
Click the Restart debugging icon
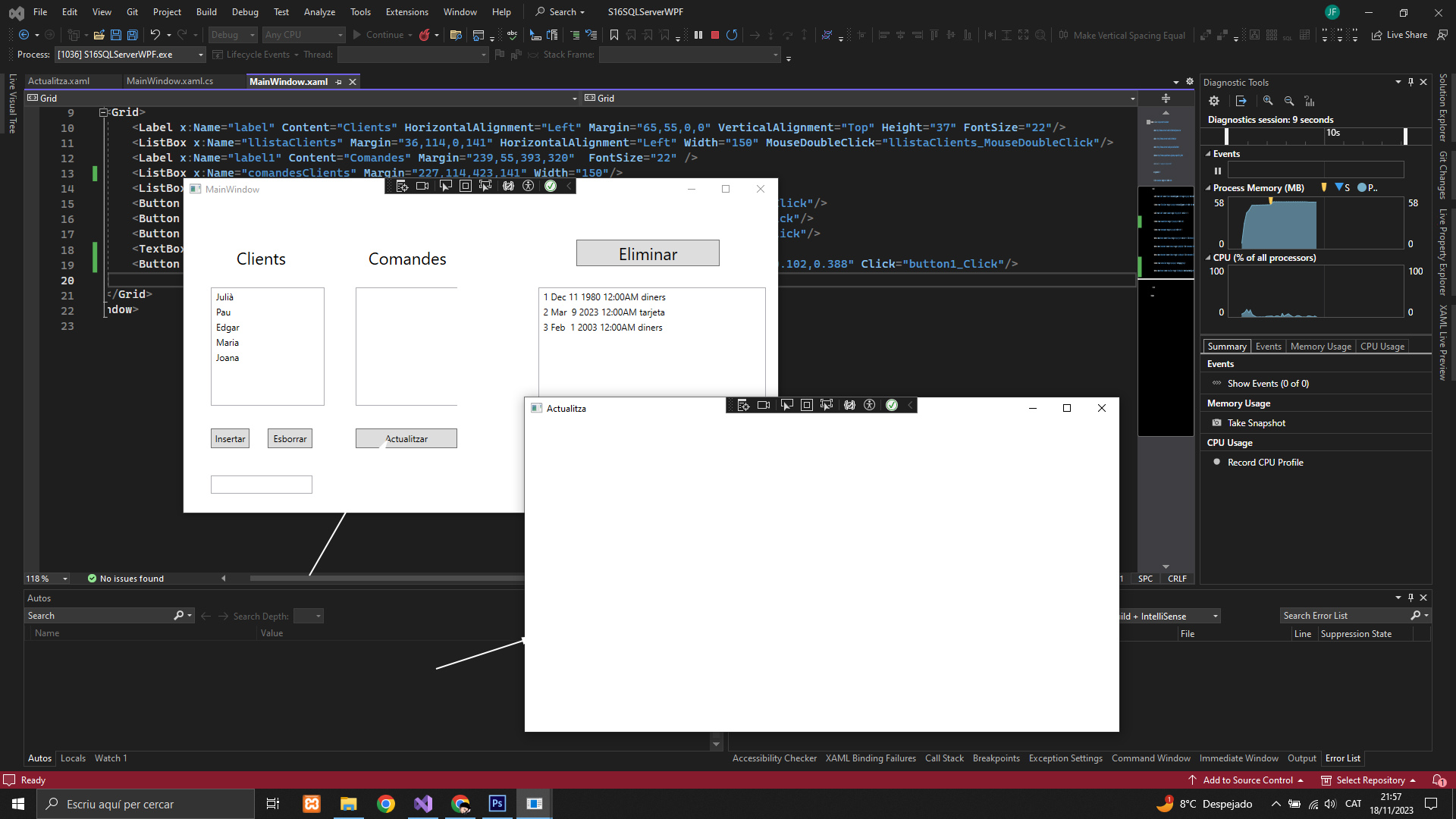(731, 35)
